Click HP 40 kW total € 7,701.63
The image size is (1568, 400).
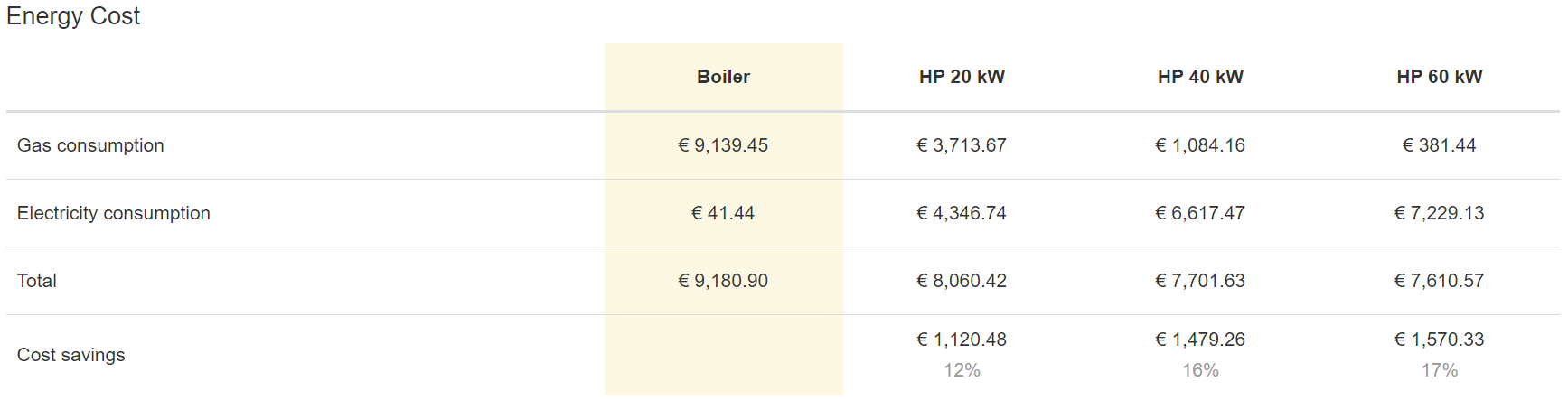pos(1200,281)
